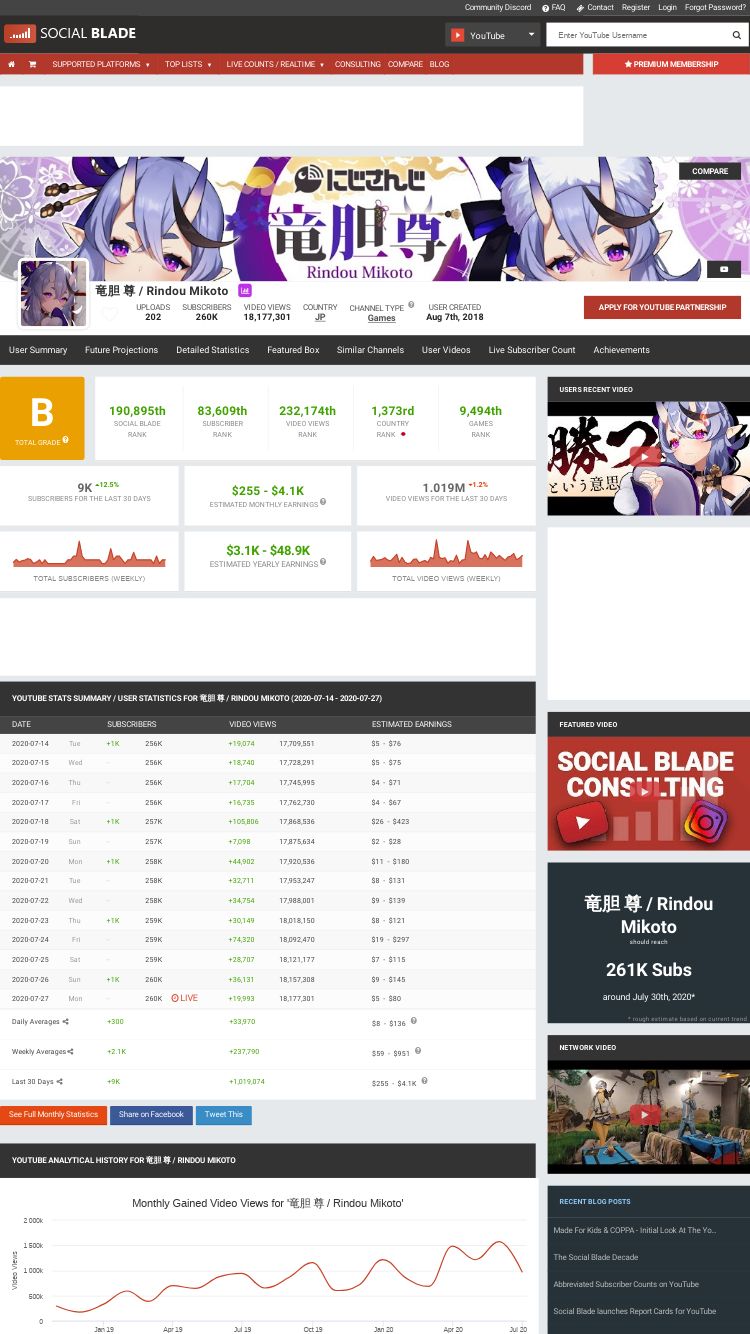Click share icon beside Daily Averages
This screenshot has height=1334, width=750.
[66, 1022]
